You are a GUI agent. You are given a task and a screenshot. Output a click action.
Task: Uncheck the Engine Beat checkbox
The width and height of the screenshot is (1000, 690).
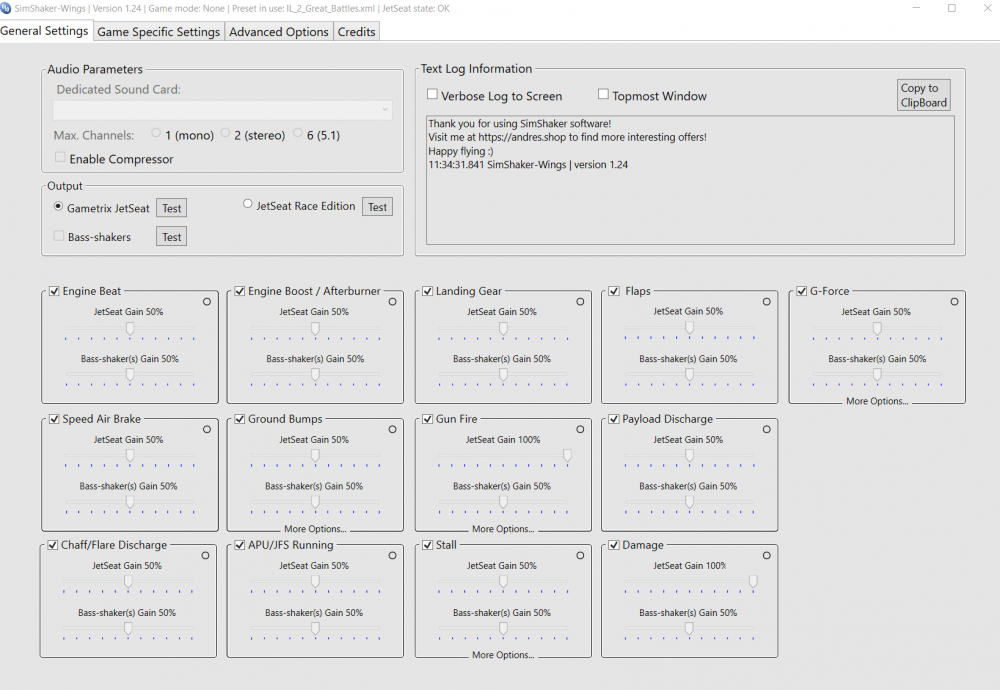tap(54, 291)
